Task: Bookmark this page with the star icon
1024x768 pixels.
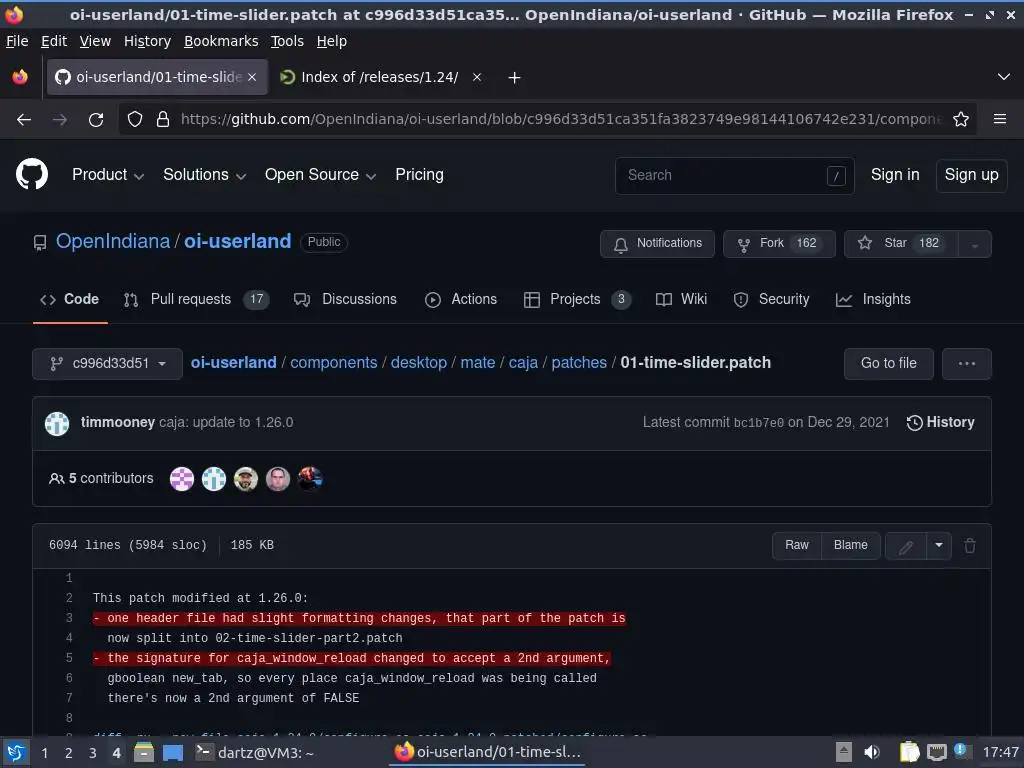Action: (x=961, y=119)
